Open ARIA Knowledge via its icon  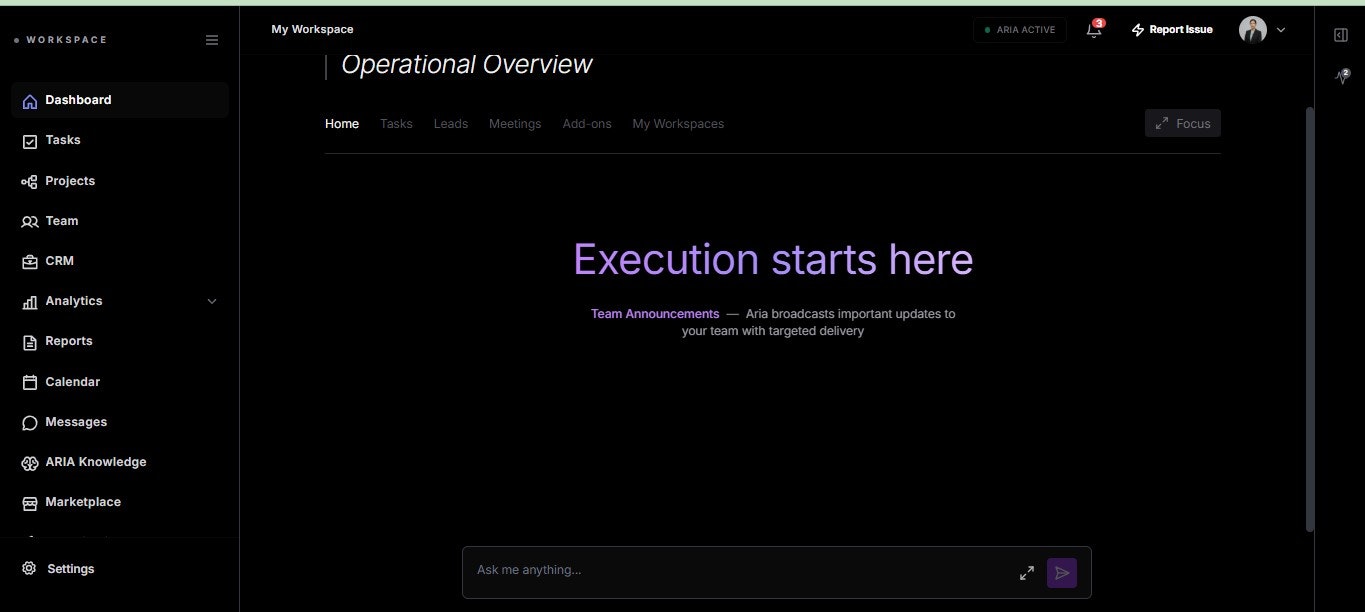pyautogui.click(x=28, y=462)
